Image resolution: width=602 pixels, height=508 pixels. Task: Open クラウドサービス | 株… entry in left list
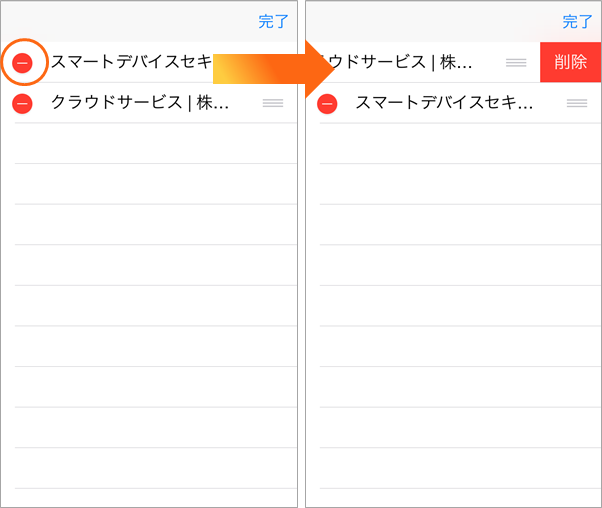pos(140,103)
